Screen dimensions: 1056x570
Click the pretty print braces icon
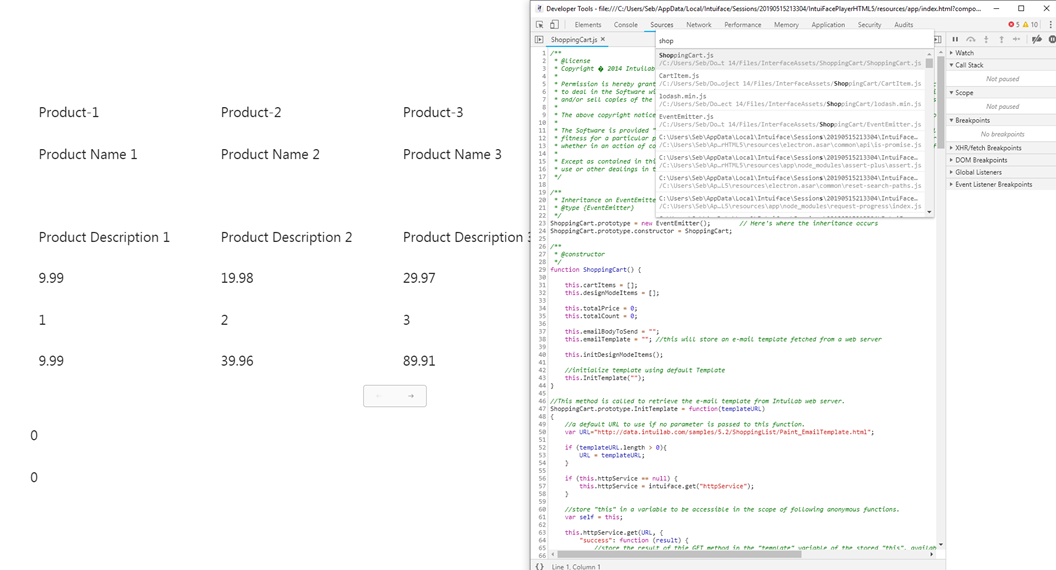coord(540,566)
